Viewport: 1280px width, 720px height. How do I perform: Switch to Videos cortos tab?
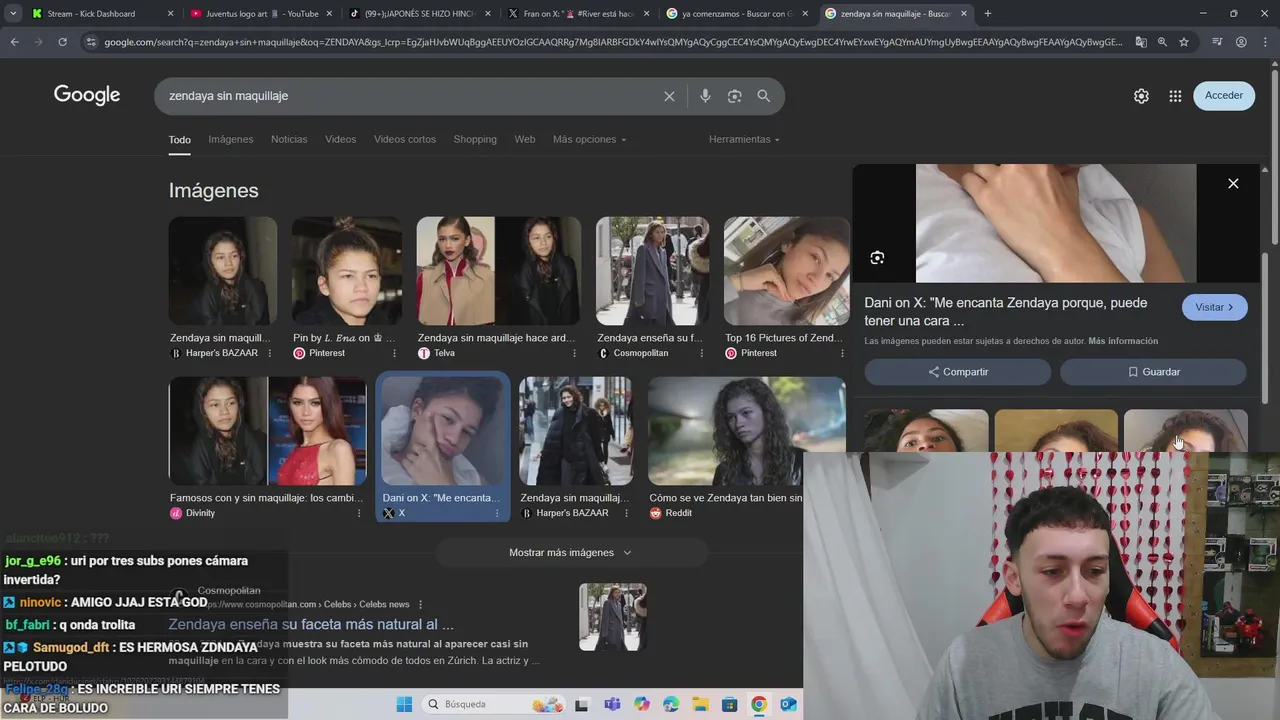pos(405,139)
